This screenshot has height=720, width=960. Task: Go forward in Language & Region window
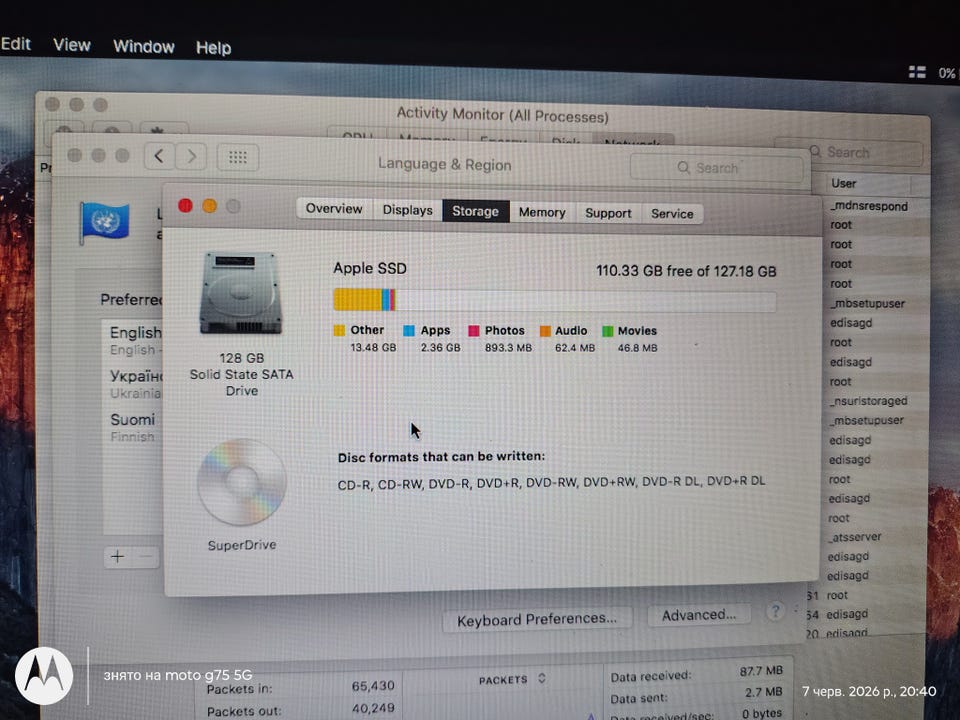191,157
